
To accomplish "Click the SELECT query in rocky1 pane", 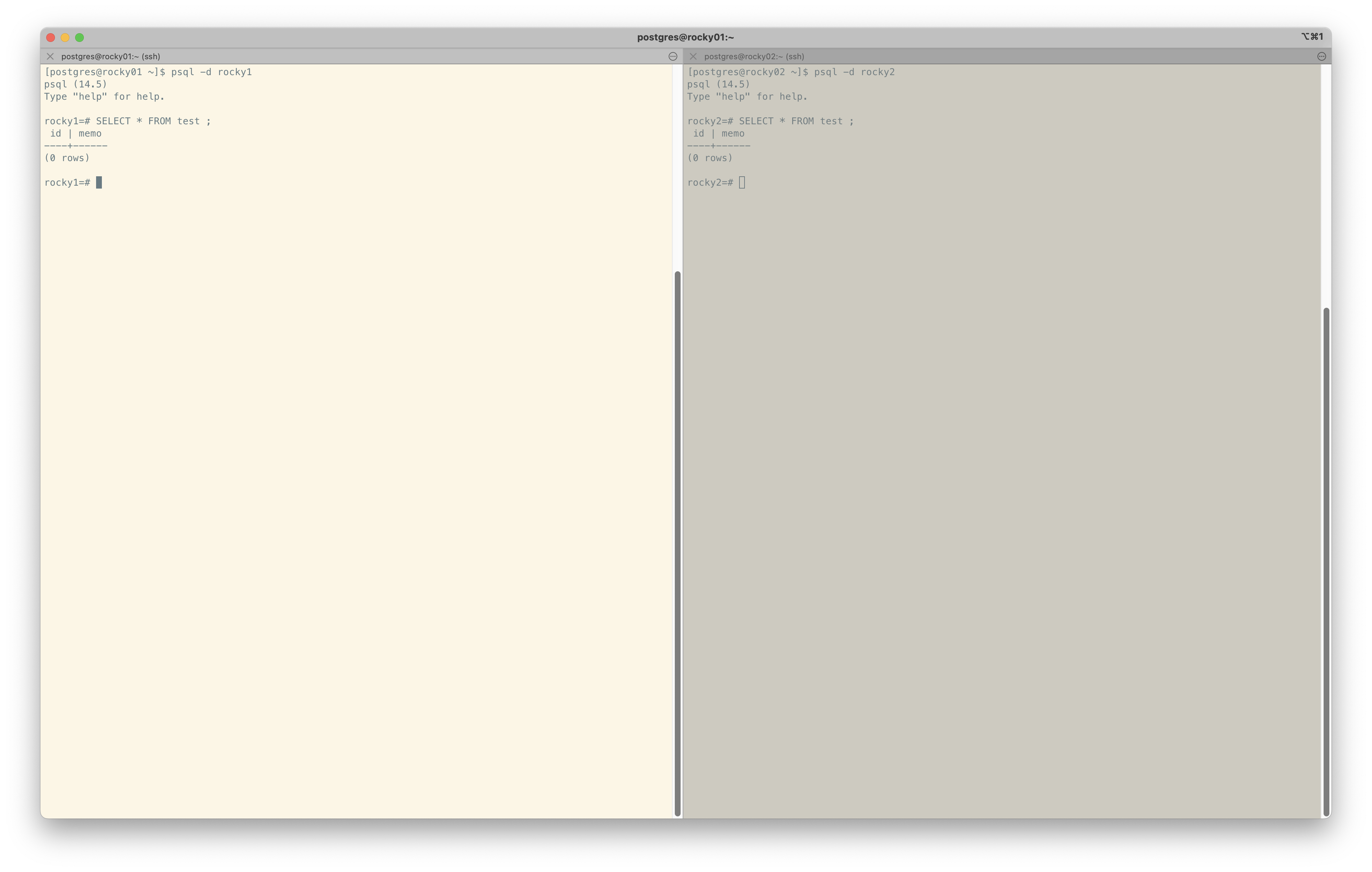I will point(153,121).
